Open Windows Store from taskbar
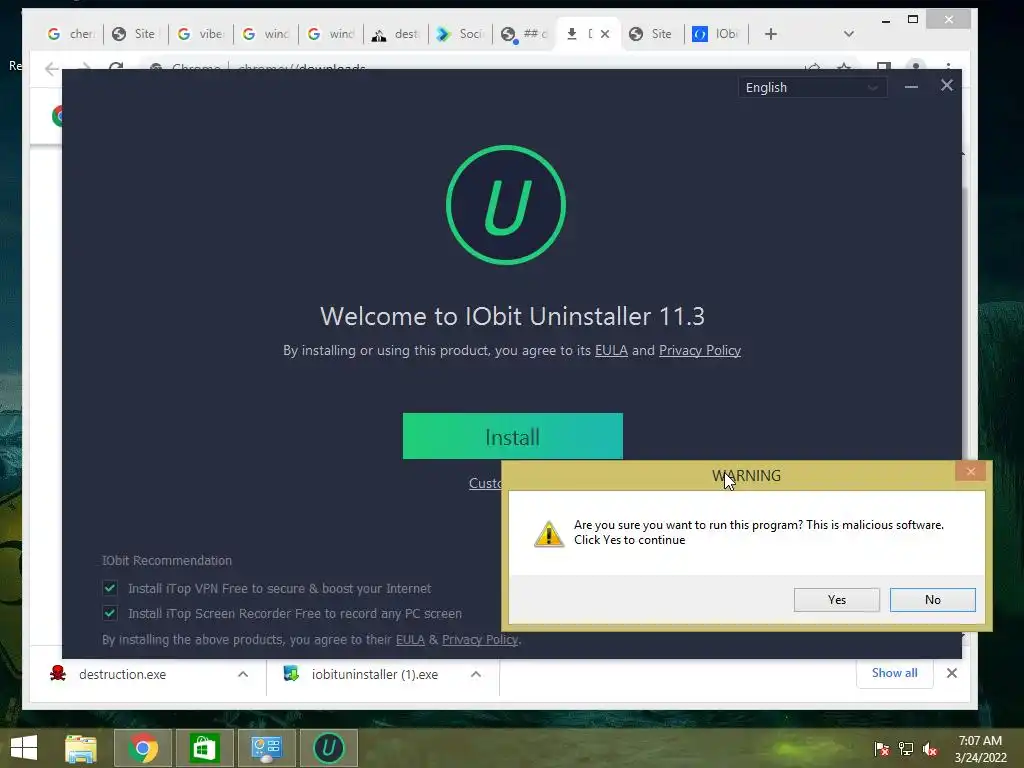The image size is (1024, 768). pyautogui.click(x=204, y=748)
